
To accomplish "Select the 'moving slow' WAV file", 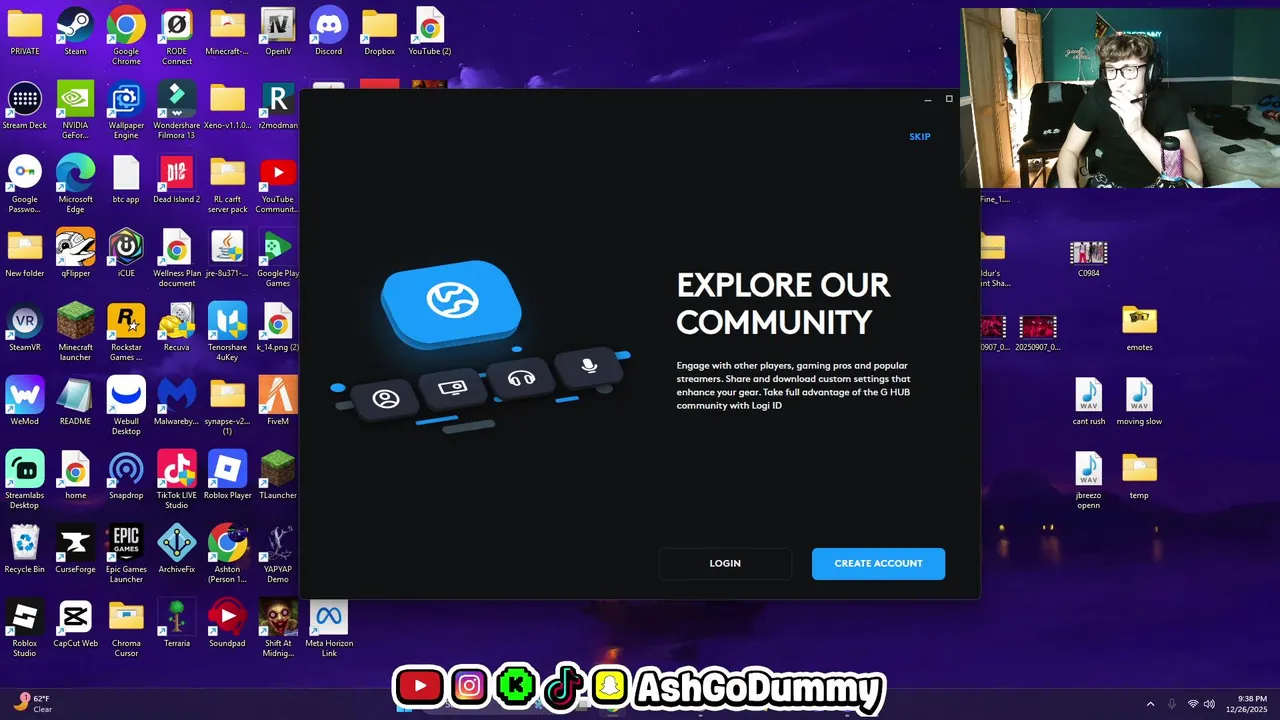I will 1139,401.
